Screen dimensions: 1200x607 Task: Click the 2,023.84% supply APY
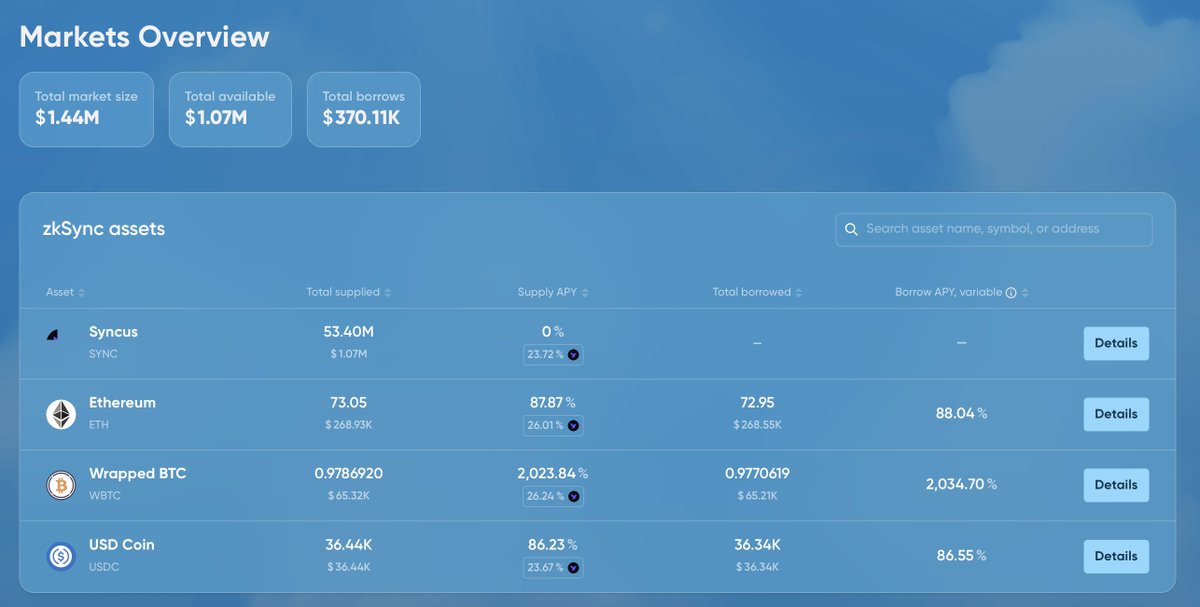coord(553,474)
